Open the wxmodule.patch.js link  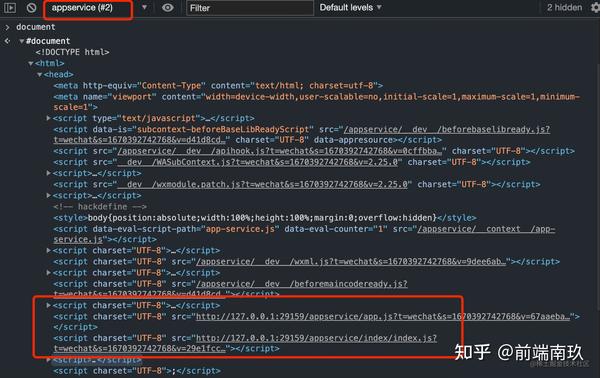point(262,184)
